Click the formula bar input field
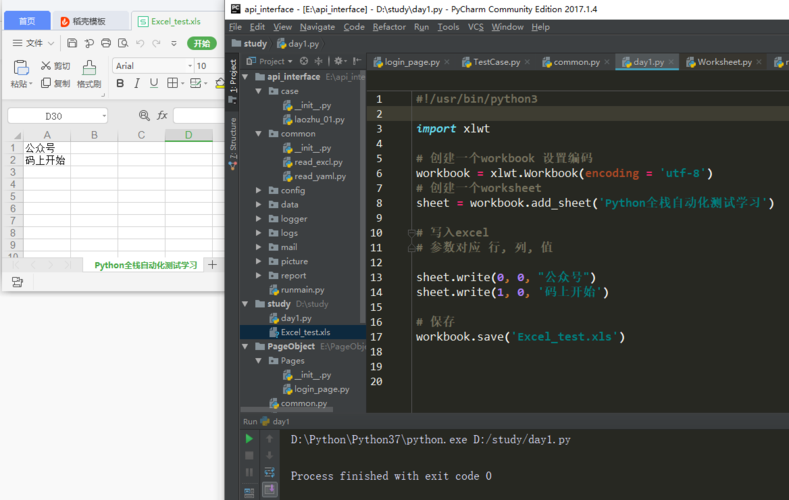 (199, 116)
